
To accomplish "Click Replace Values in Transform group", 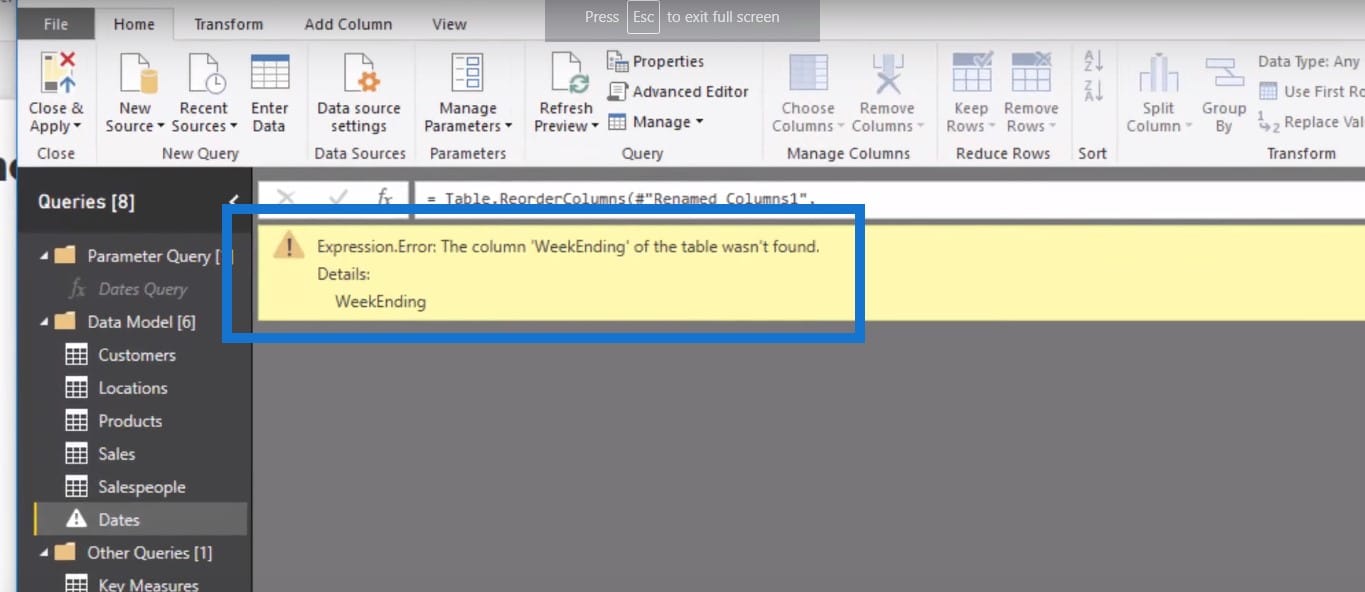I will click(1312, 122).
